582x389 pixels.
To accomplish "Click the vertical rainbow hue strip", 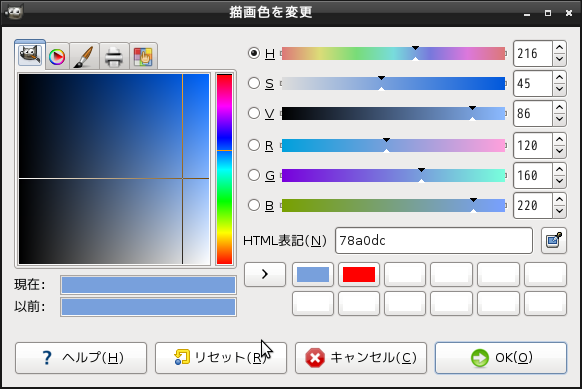I will pos(224,169).
